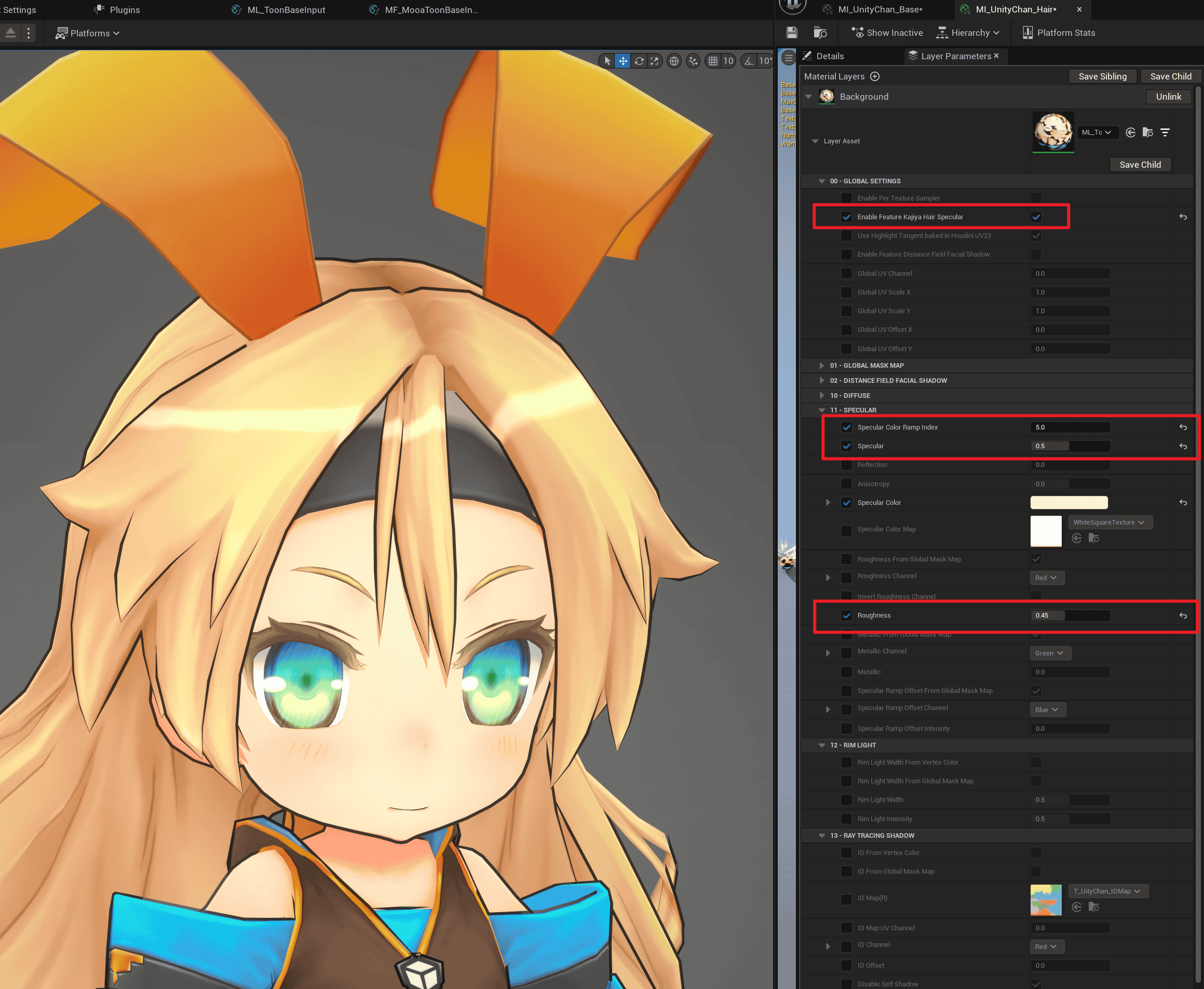Viewport: 1204px width, 989px height.
Task: Toggle surface snapping icon in viewport
Action: [693, 61]
